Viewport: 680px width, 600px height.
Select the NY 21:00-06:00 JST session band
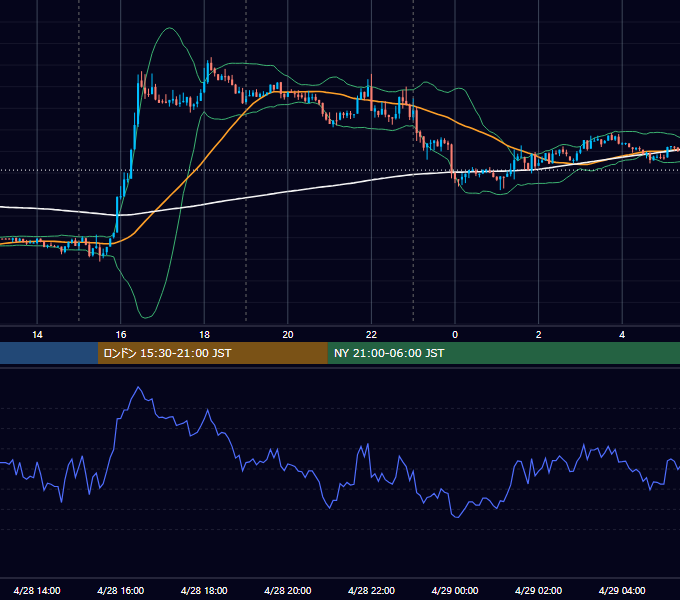tap(503, 353)
